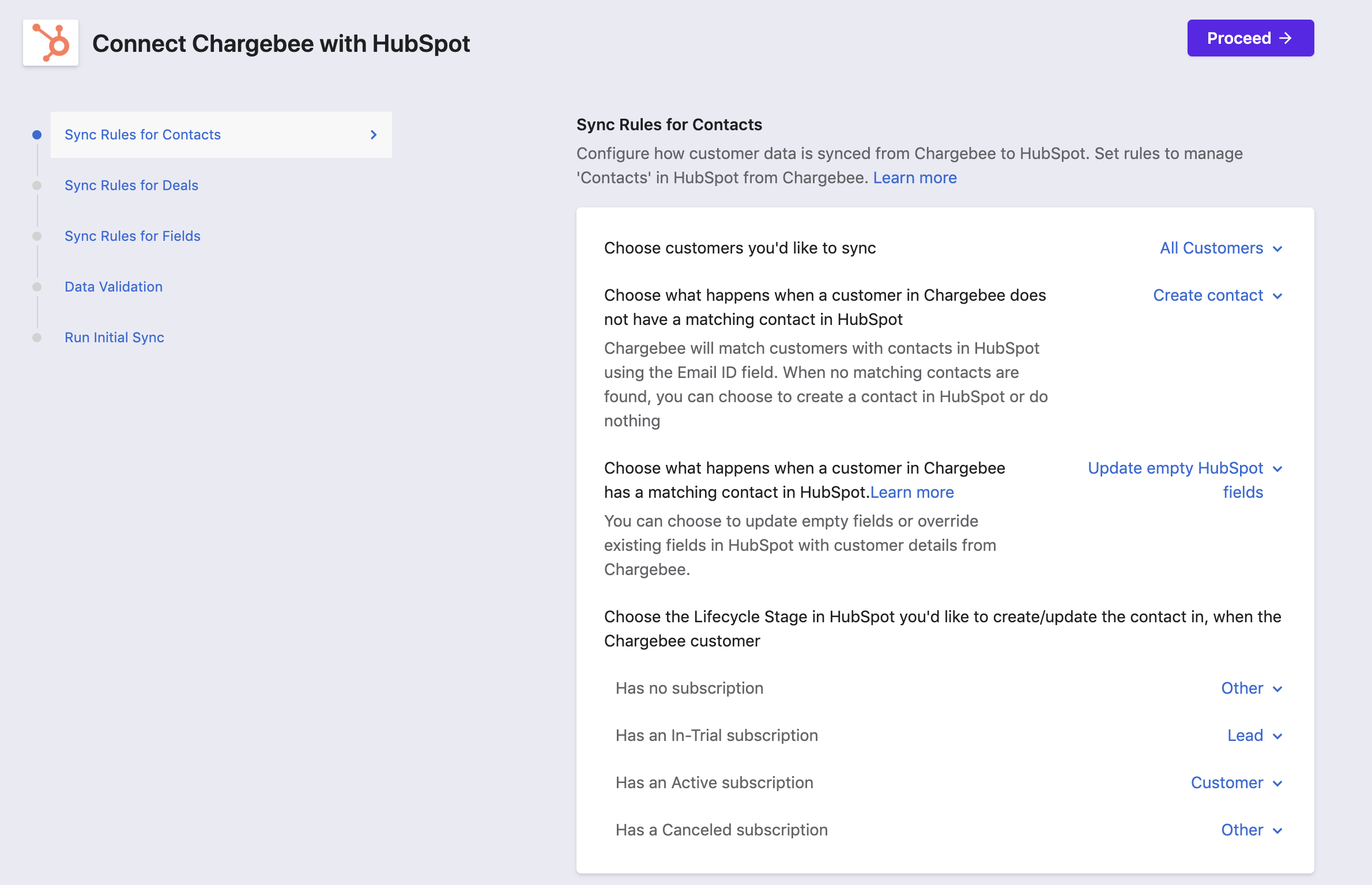This screenshot has height=885, width=1372.
Task: Click the step dot beside Run Initial Sync
Action: pos(37,338)
